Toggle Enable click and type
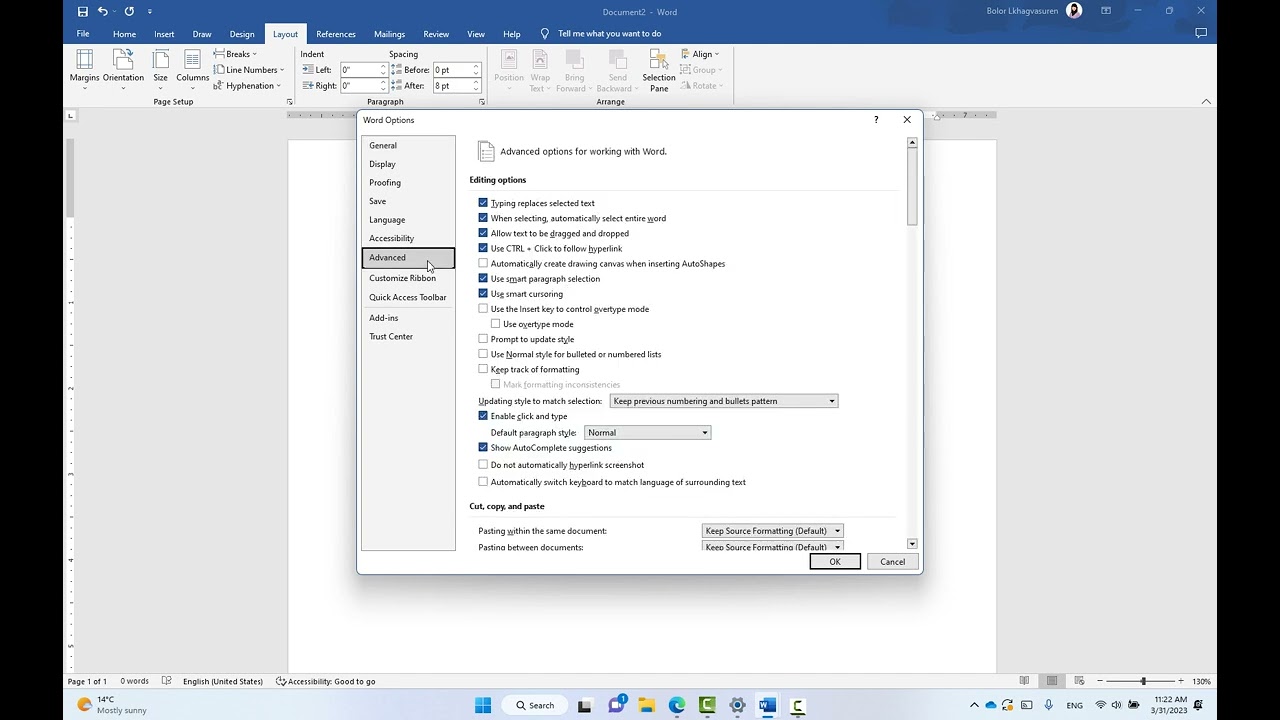 pyautogui.click(x=483, y=416)
